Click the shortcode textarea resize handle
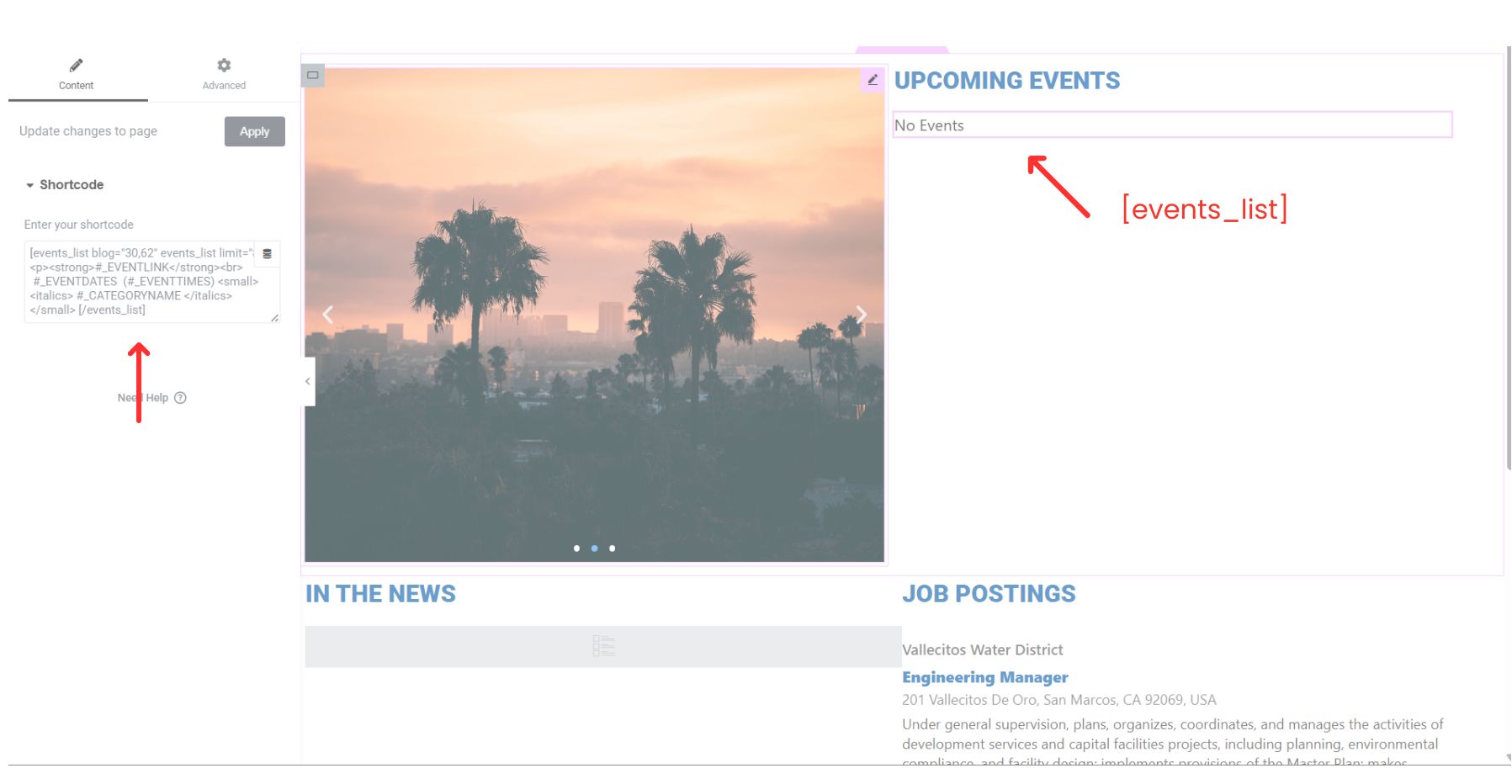Viewport: 1512px width, 784px height. pyautogui.click(x=274, y=318)
